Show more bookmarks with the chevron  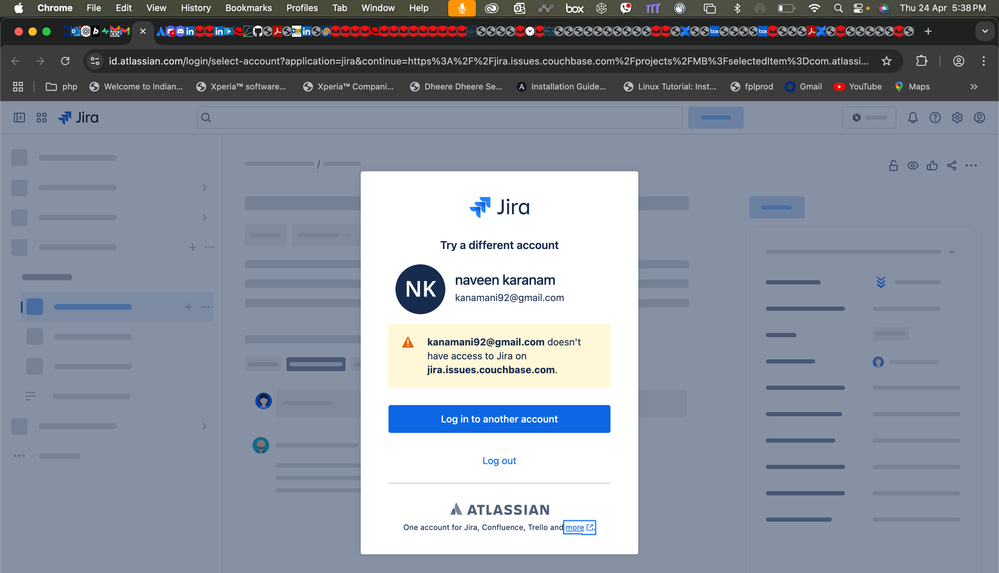974,87
